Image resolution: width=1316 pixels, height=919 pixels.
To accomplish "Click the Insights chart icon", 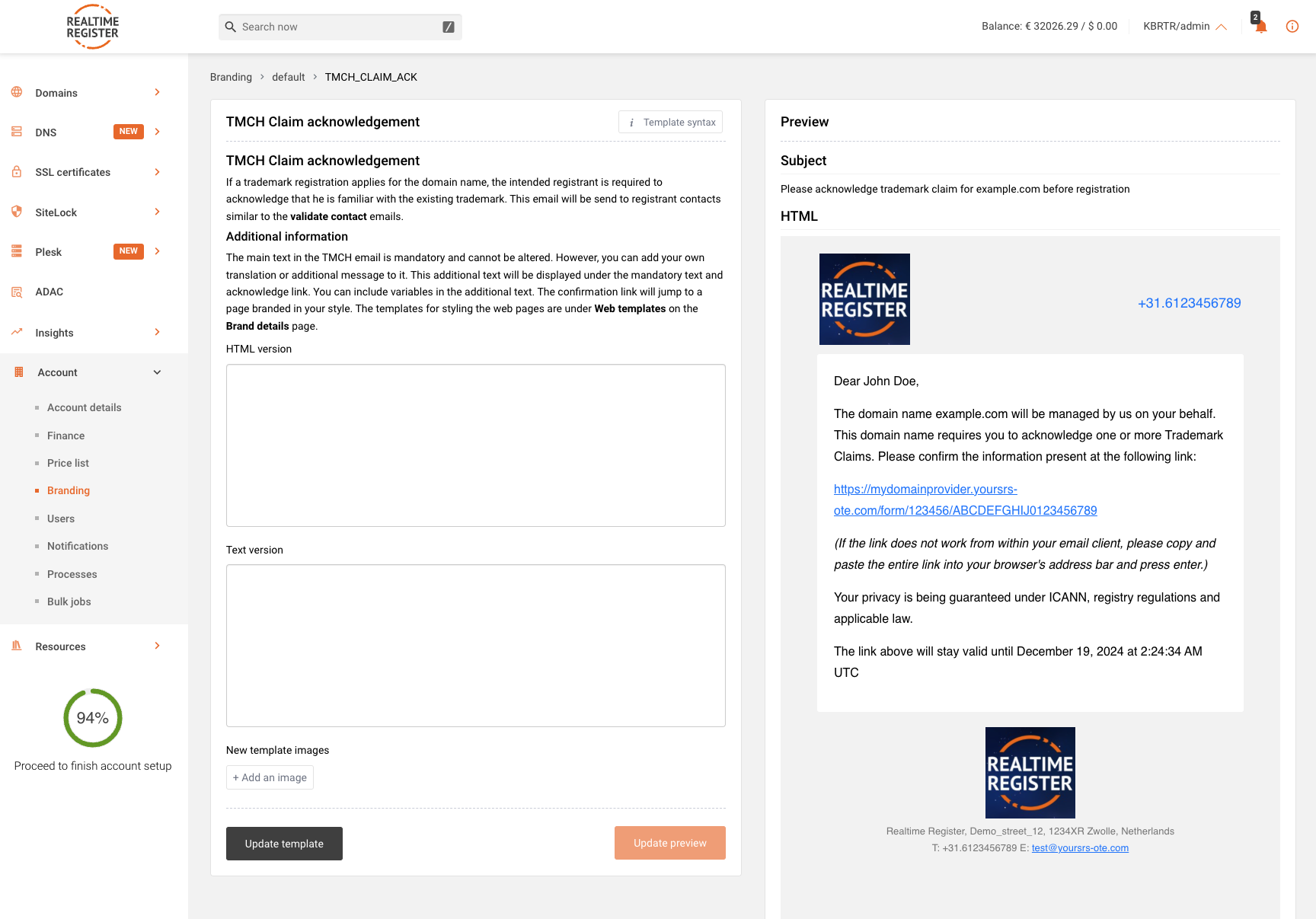I will point(17,332).
